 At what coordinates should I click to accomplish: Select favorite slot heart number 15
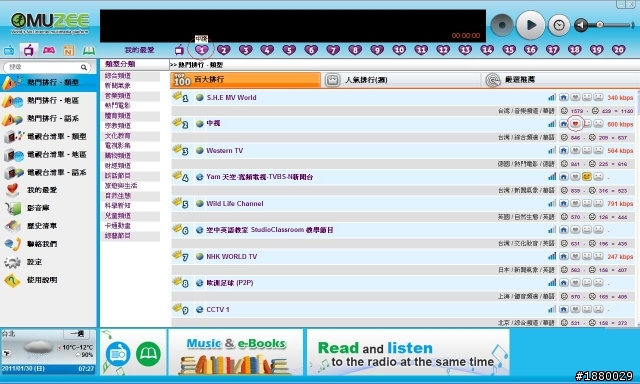[509, 50]
